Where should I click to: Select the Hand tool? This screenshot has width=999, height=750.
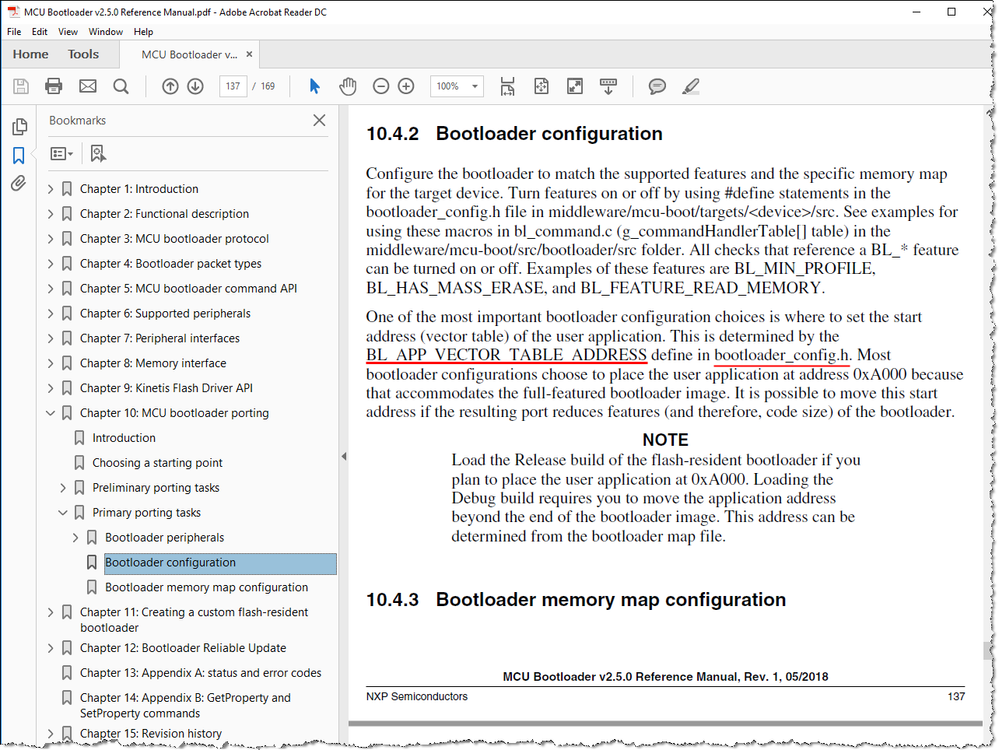tap(348, 86)
